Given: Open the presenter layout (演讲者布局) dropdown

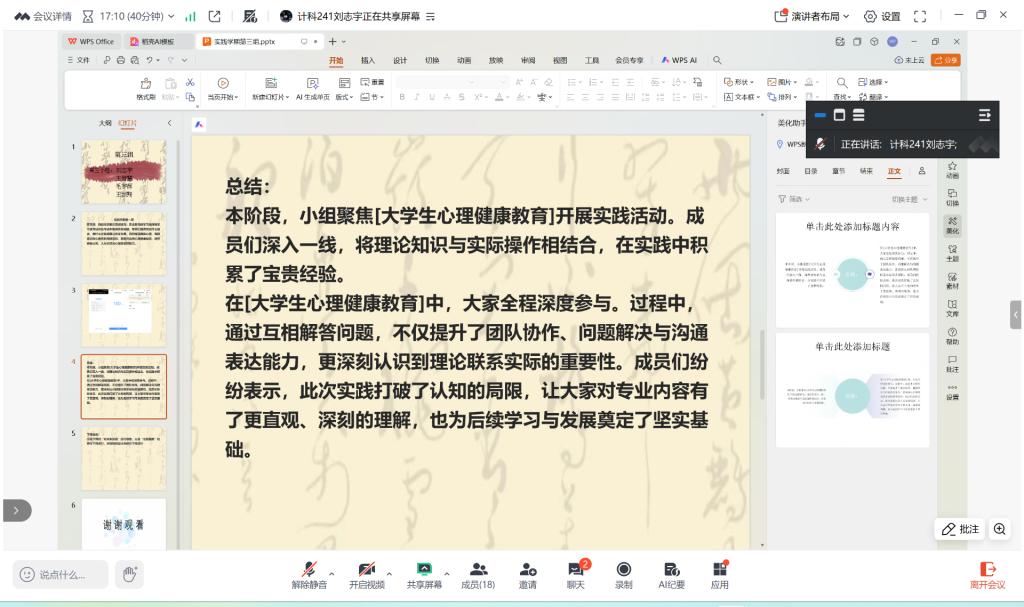Looking at the screenshot, I should coord(813,15).
